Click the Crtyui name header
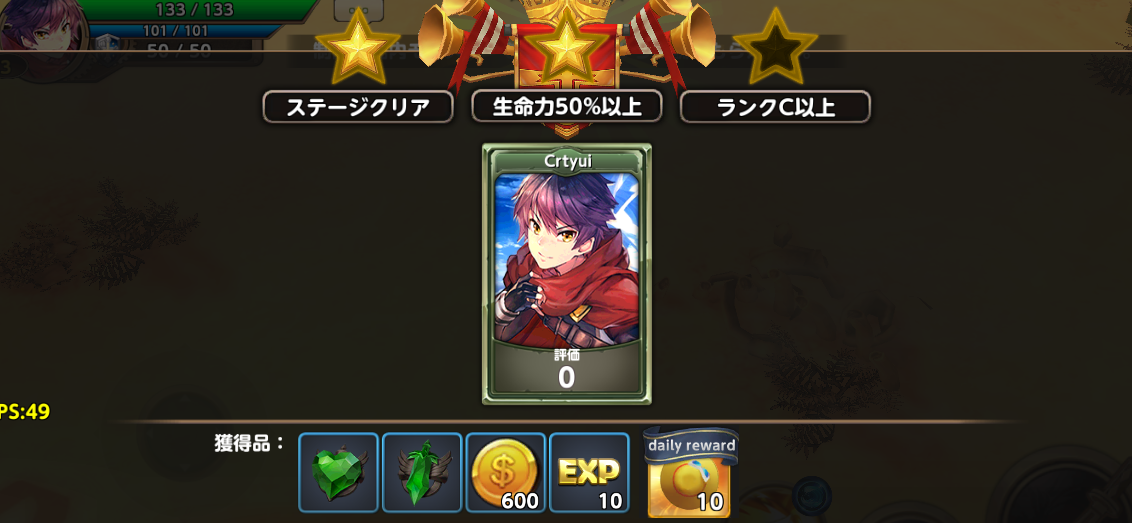1132x523 pixels. (567, 161)
